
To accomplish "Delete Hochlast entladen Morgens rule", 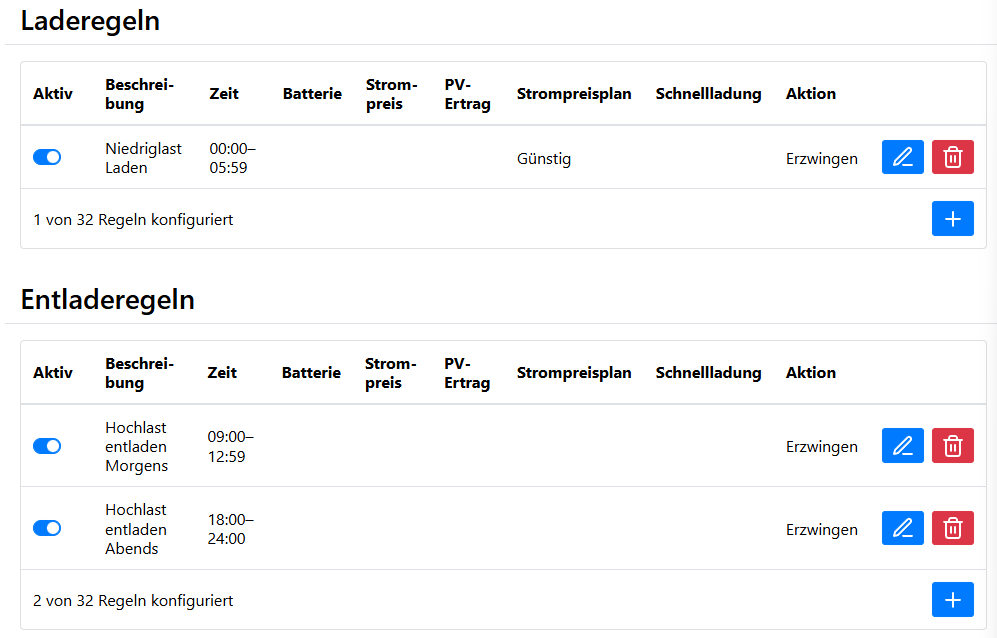I will (952, 446).
